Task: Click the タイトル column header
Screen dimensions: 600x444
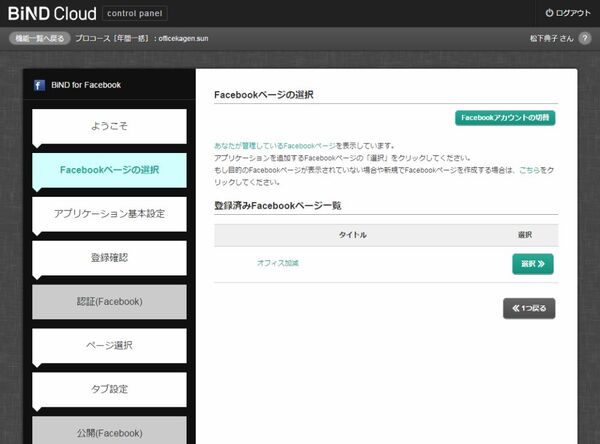Action: click(352, 235)
